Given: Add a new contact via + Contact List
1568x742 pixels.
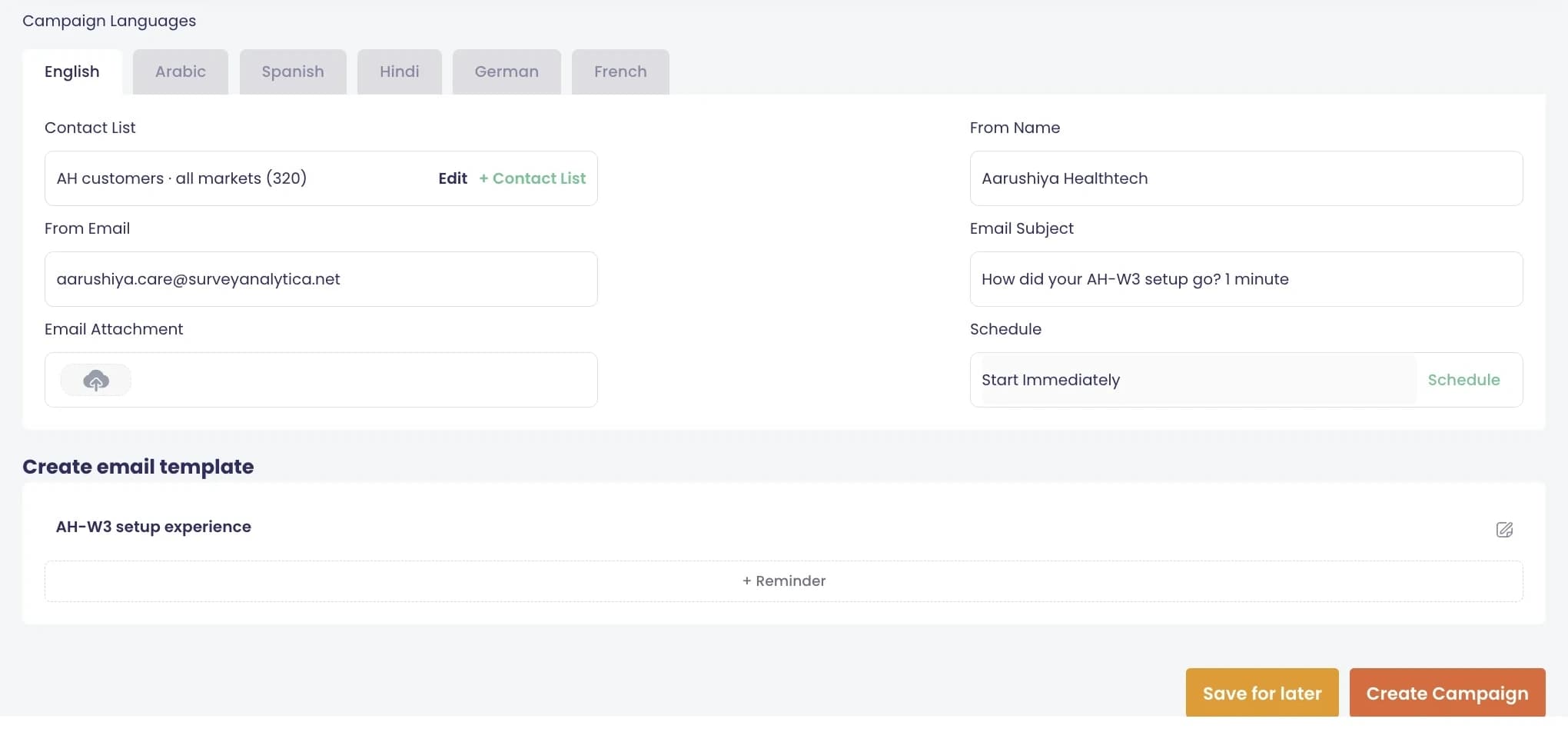Looking at the screenshot, I should (x=532, y=178).
